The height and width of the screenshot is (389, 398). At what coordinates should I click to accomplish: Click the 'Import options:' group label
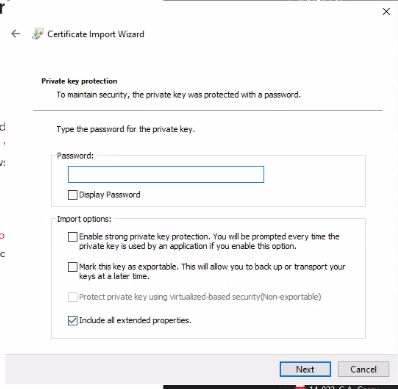click(x=84, y=219)
